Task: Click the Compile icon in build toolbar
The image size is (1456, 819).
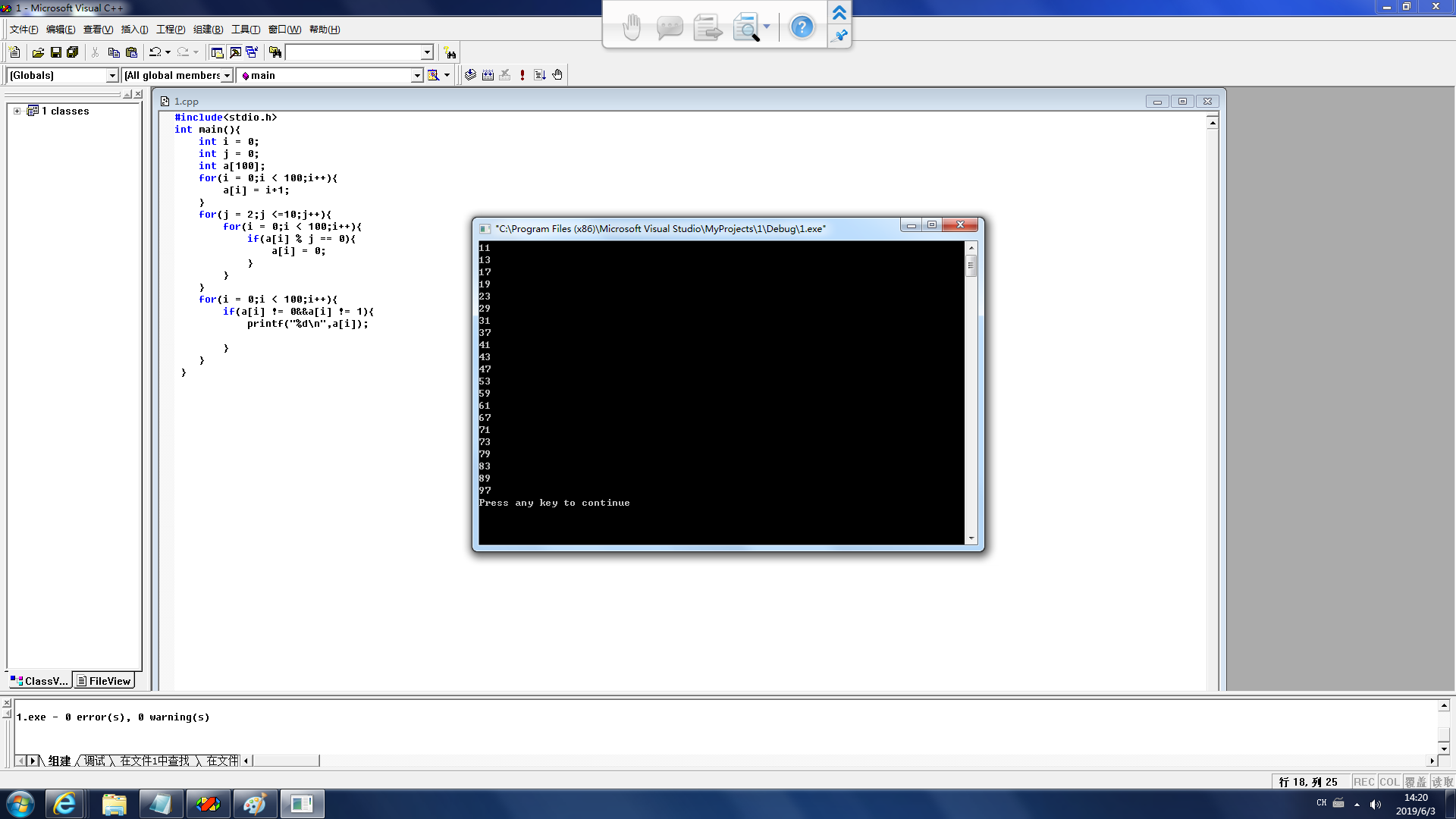Action: [x=470, y=75]
